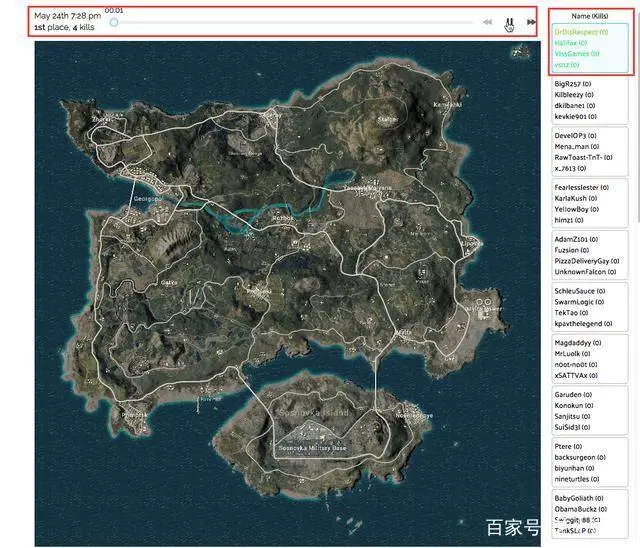640x548 pixels.
Task: Click the rewind playback button
Action: [x=487, y=22]
